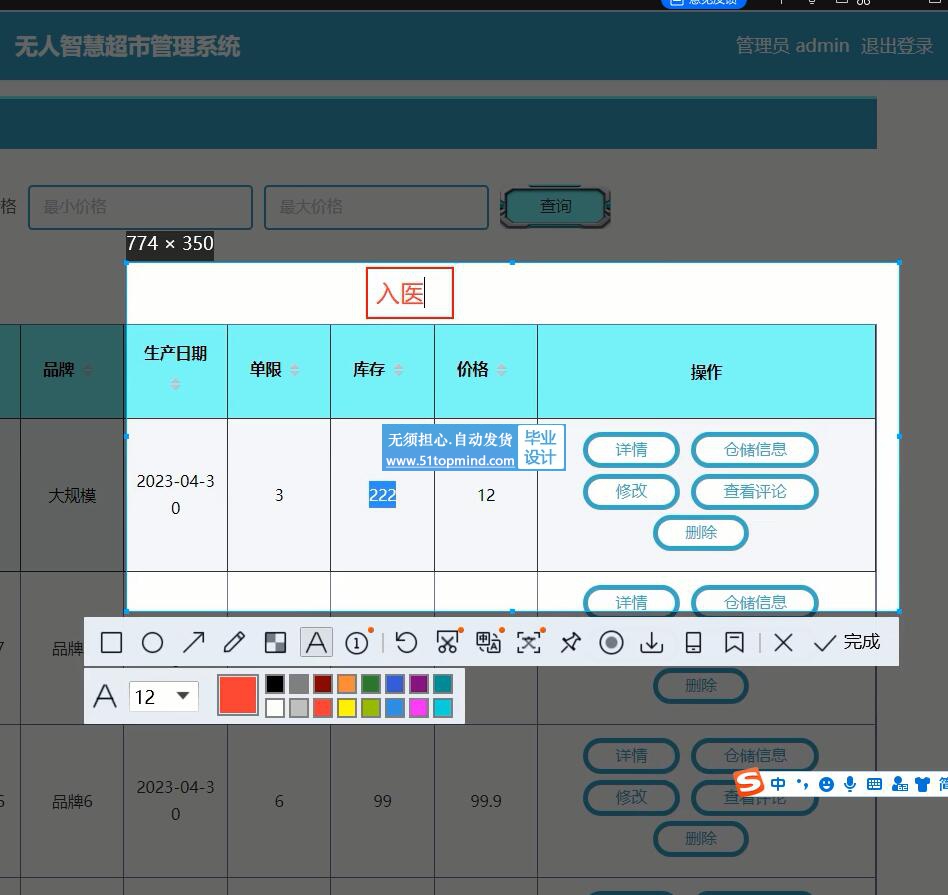Cancel screenshot with the X button

(783, 643)
